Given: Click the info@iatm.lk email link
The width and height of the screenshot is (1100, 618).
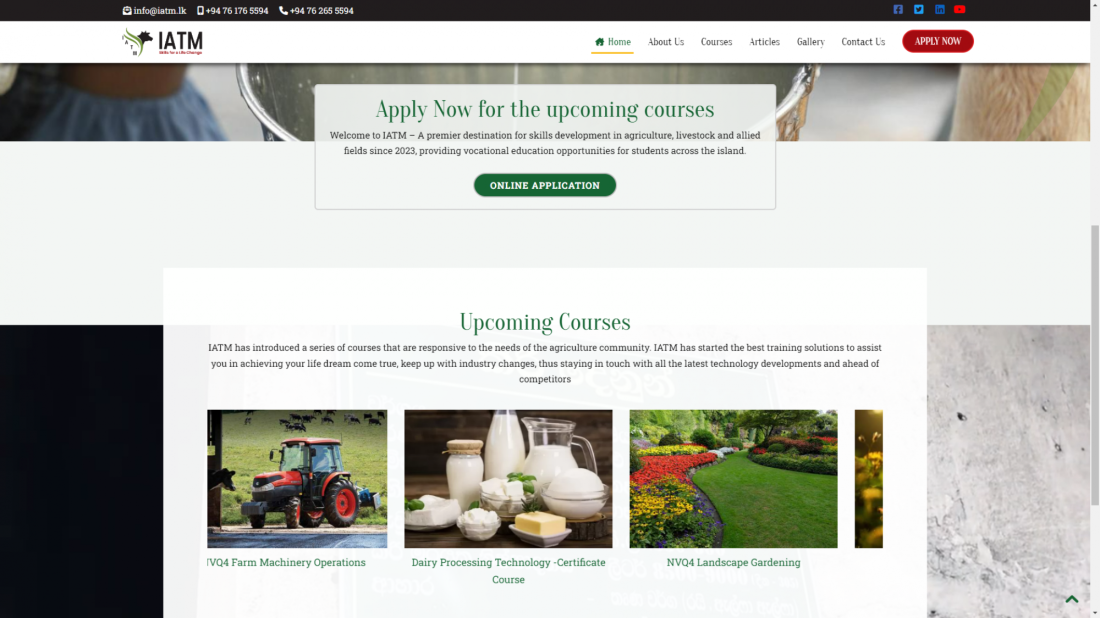Looking at the screenshot, I should [154, 11].
